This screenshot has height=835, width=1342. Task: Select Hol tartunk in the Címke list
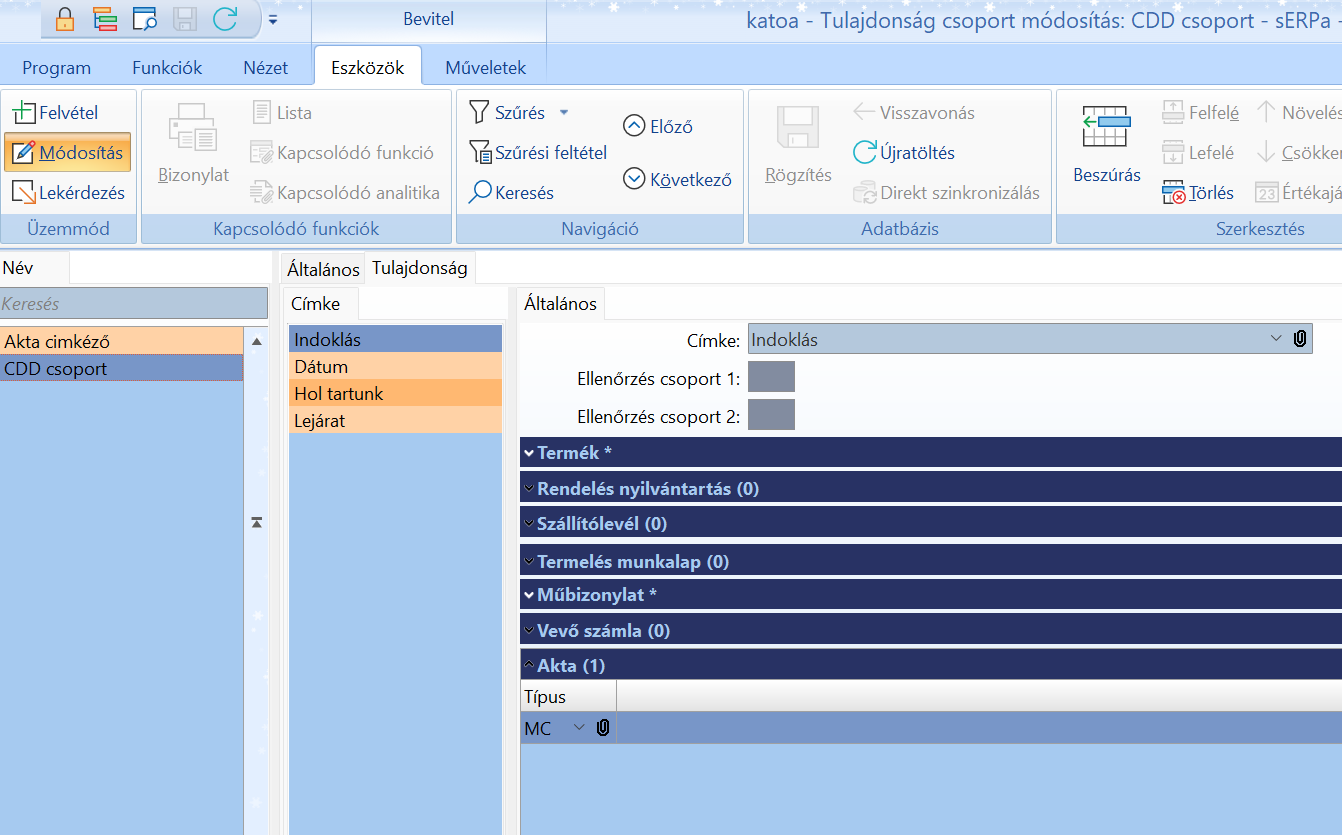[339, 394]
